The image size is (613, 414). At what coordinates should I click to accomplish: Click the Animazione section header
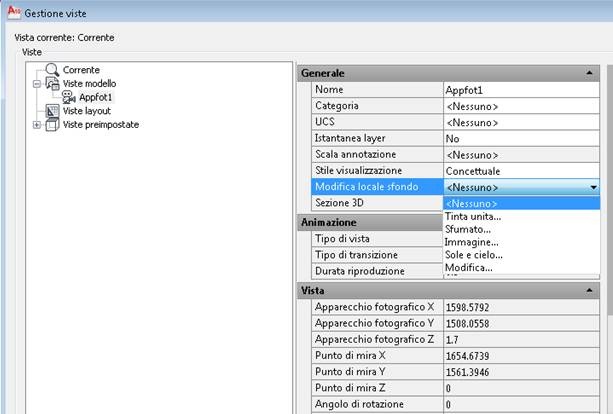(x=370, y=222)
